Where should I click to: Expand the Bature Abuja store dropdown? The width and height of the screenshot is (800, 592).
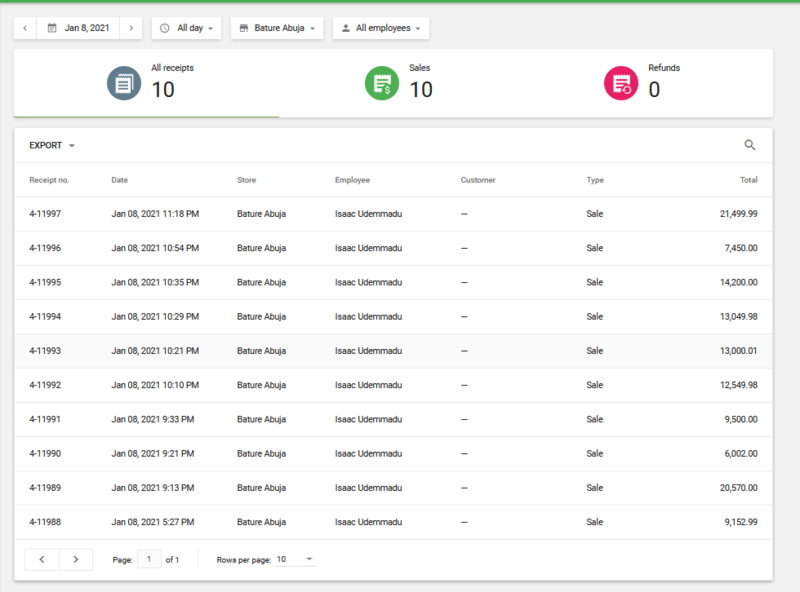[277, 28]
